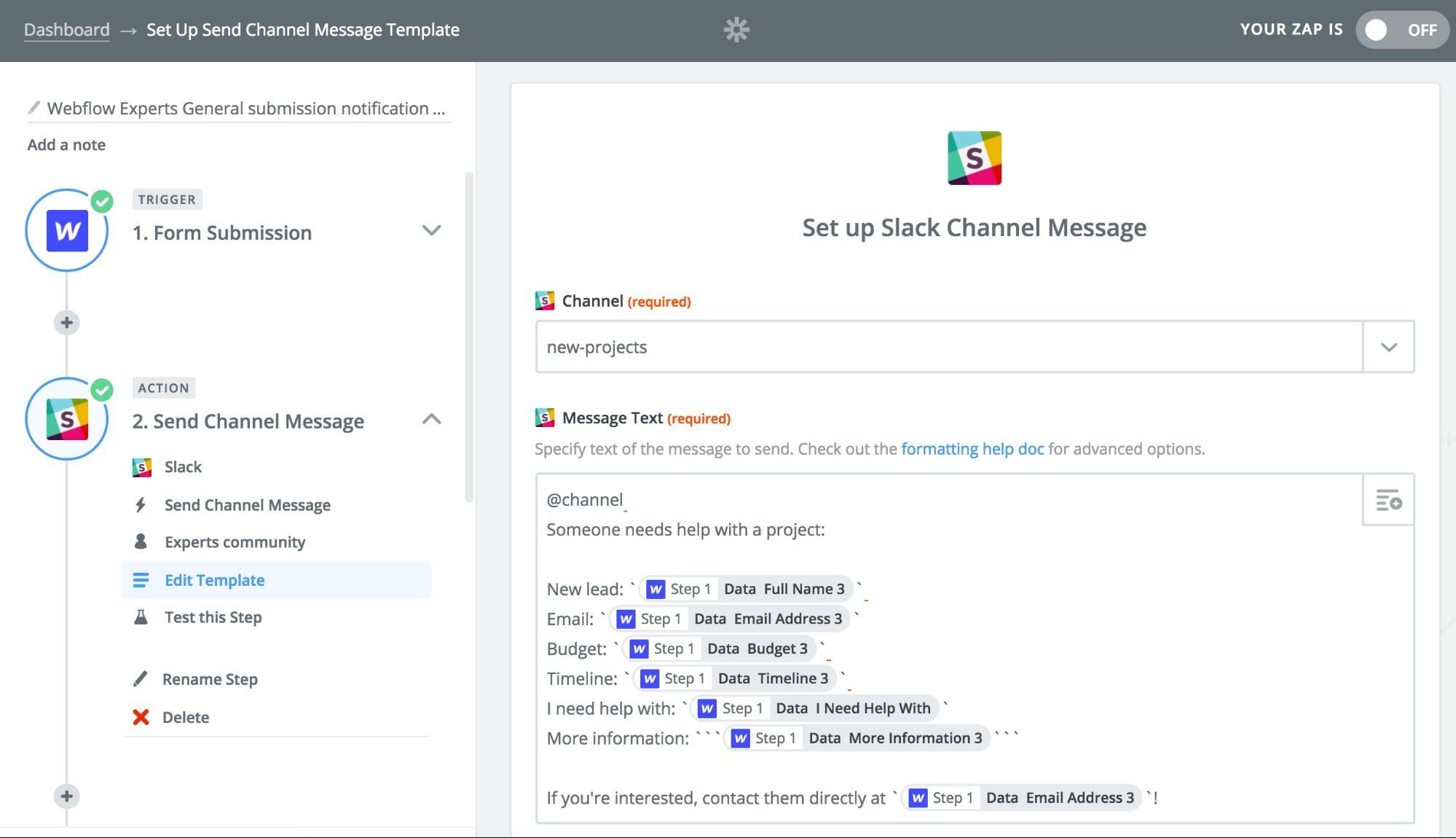This screenshot has height=838, width=1456.
Task: Click the 1. Form Submission step title
Action: 222,233
